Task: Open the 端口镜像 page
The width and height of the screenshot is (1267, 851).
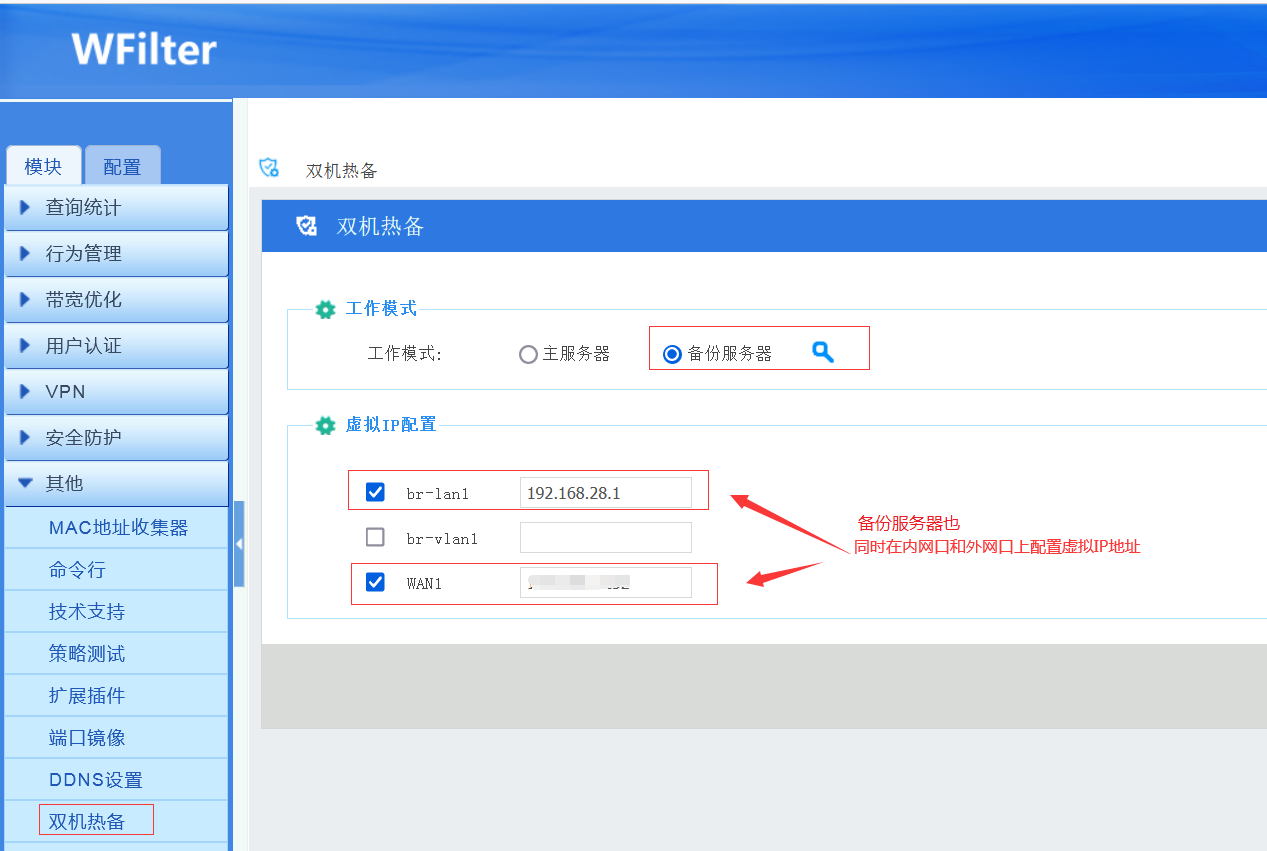Action: tap(87, 738)
